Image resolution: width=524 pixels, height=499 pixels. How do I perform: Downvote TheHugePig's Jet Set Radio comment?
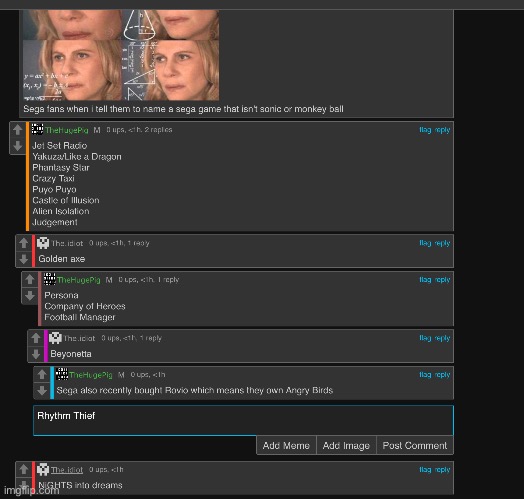tap(18, 145)
